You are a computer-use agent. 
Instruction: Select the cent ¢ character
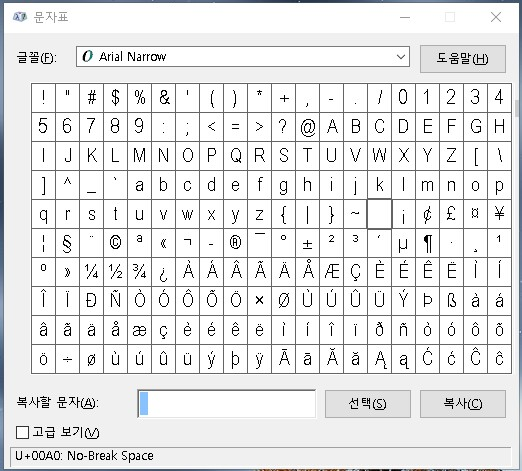[427, 214]
